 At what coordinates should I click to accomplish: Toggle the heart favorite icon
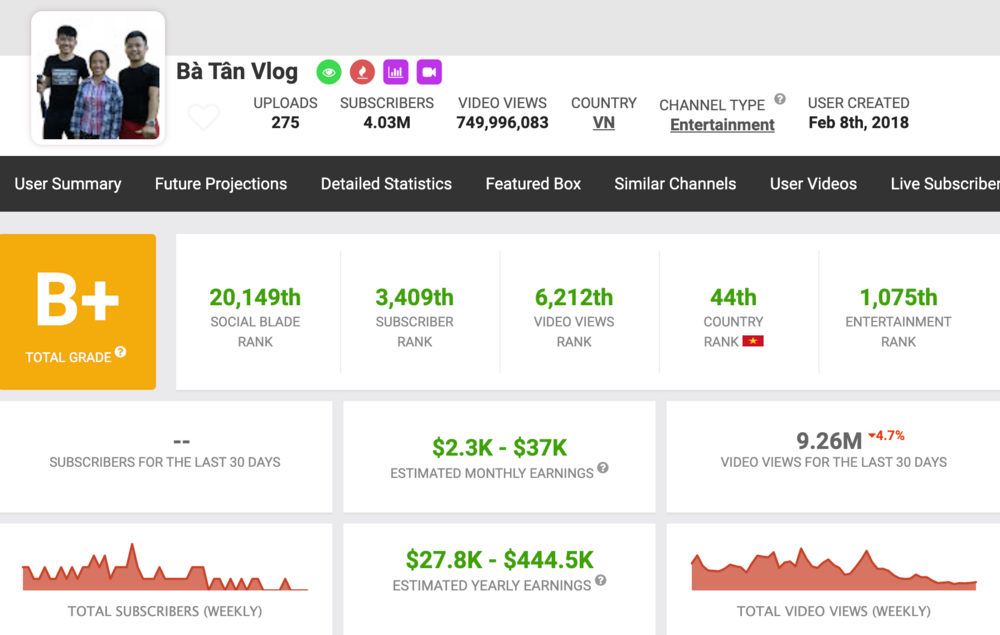(203, 117)
